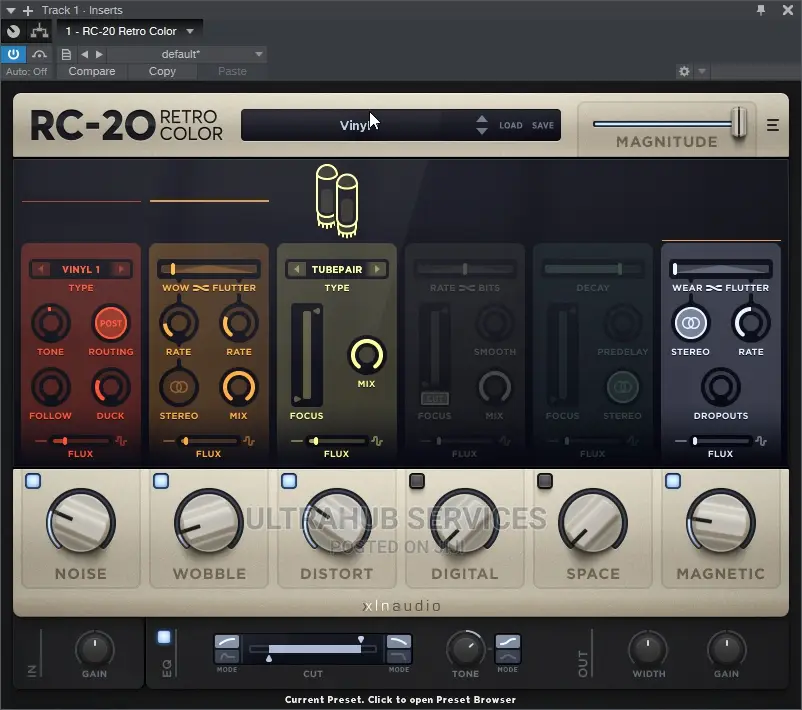Click the Magnetic flux waveform icon
Viewport: 802px width, 710px height.
point(761,441)
